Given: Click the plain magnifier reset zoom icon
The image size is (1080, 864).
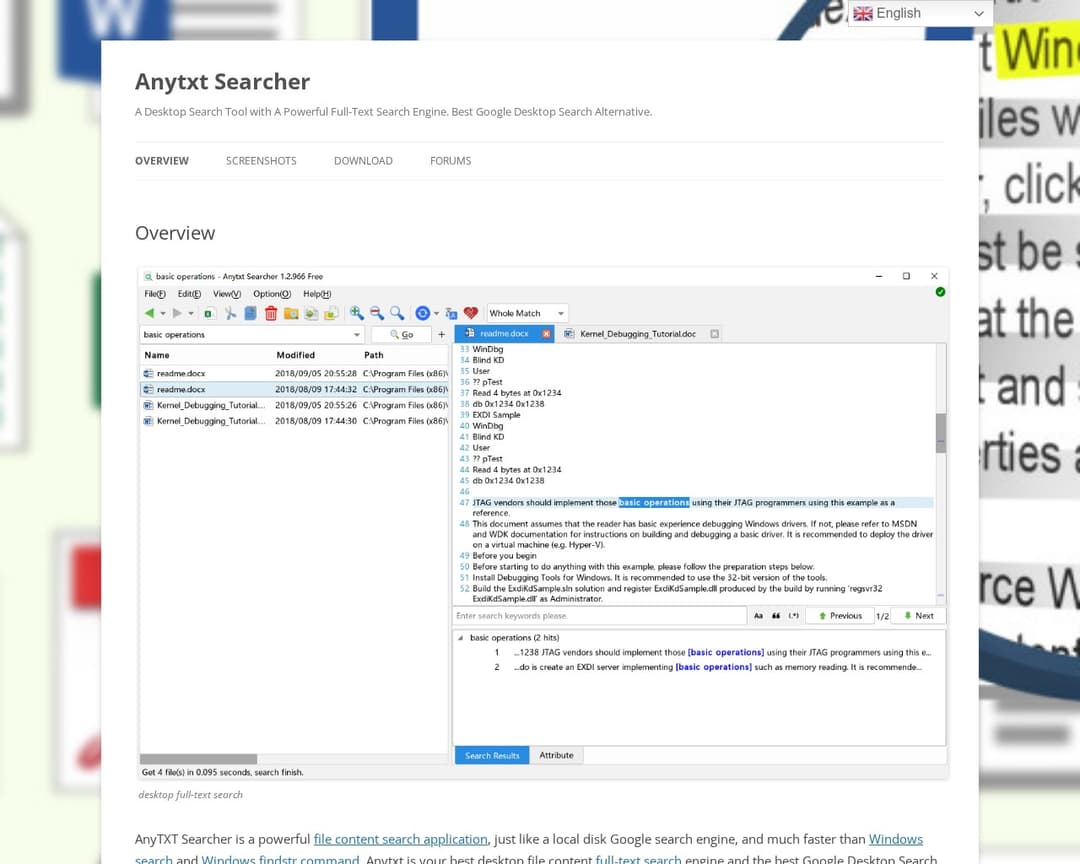Looking at the screenshot, I should click(397, 313).
